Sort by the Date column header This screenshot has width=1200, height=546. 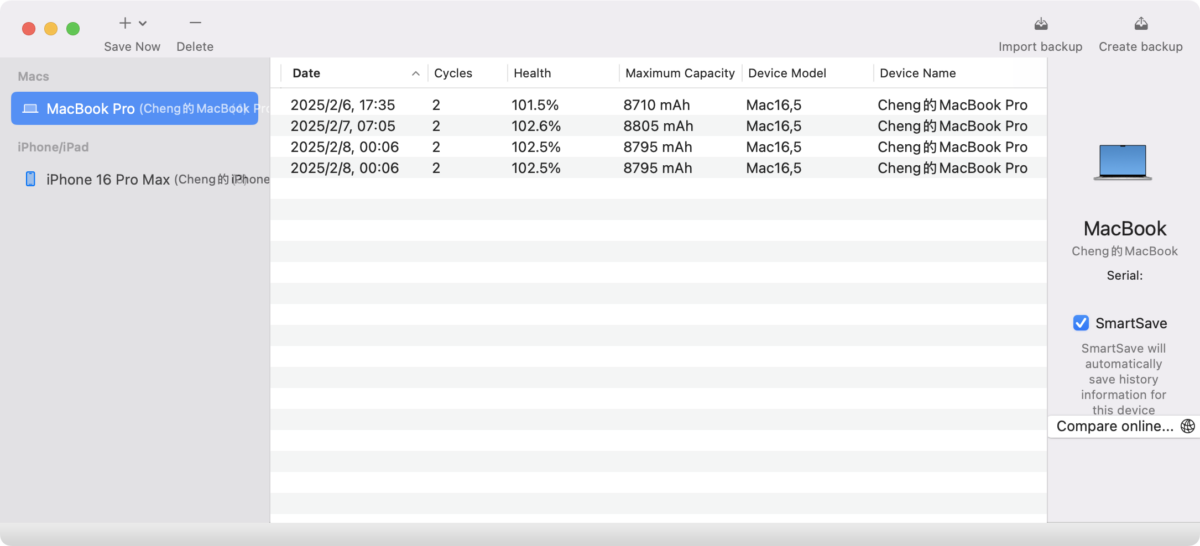355,73
